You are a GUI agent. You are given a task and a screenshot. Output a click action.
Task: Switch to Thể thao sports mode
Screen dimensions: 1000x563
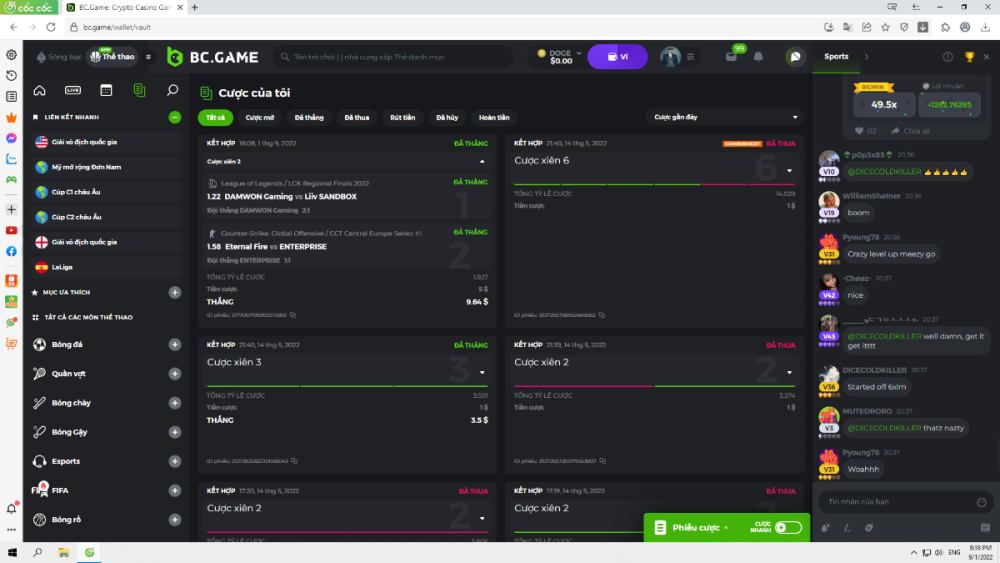coord(112,57)
